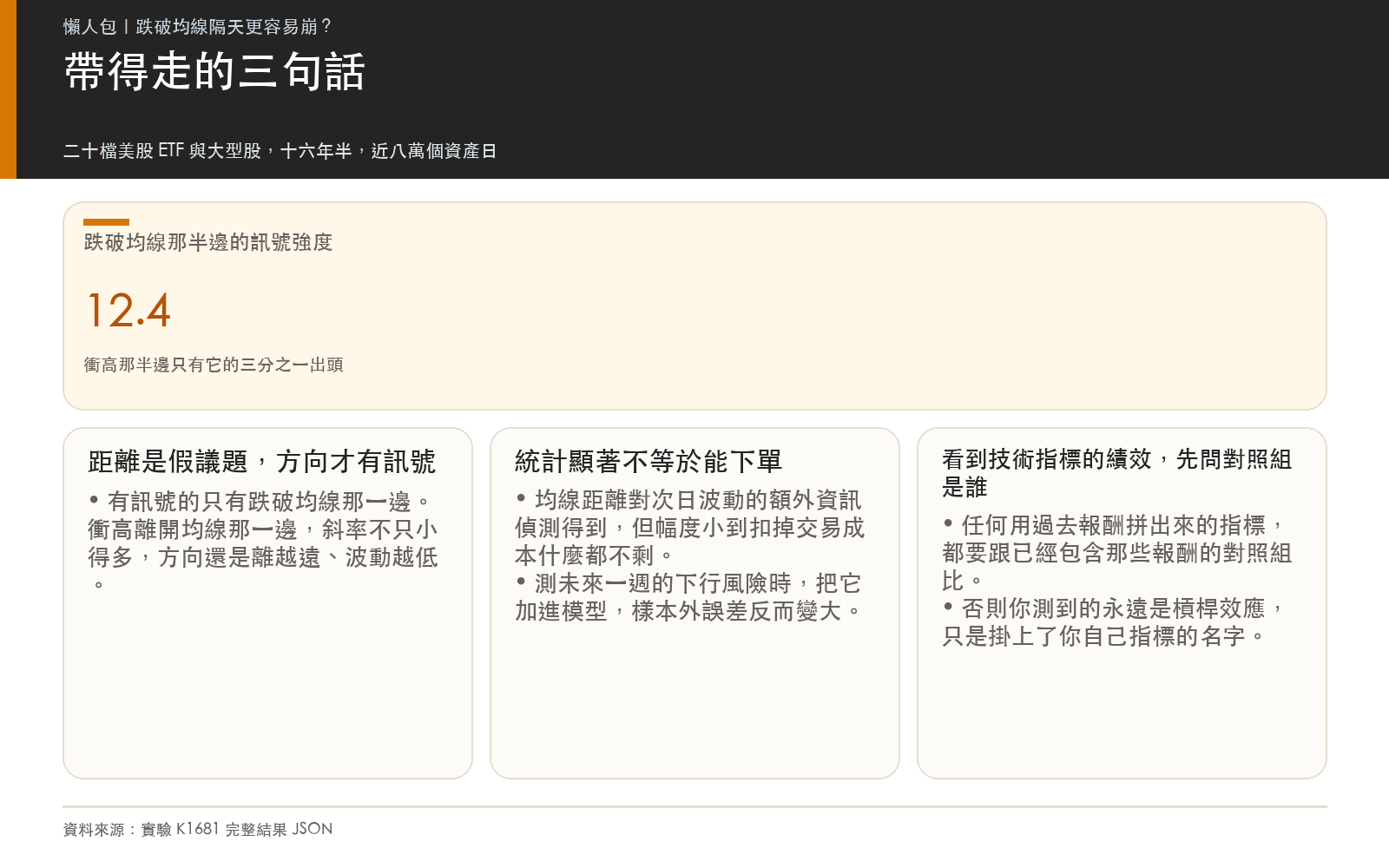Click the header line 懶人包|跌破均線隔天更容易崩?
The image size is (1389, 868).
click(x=198, y=27)
